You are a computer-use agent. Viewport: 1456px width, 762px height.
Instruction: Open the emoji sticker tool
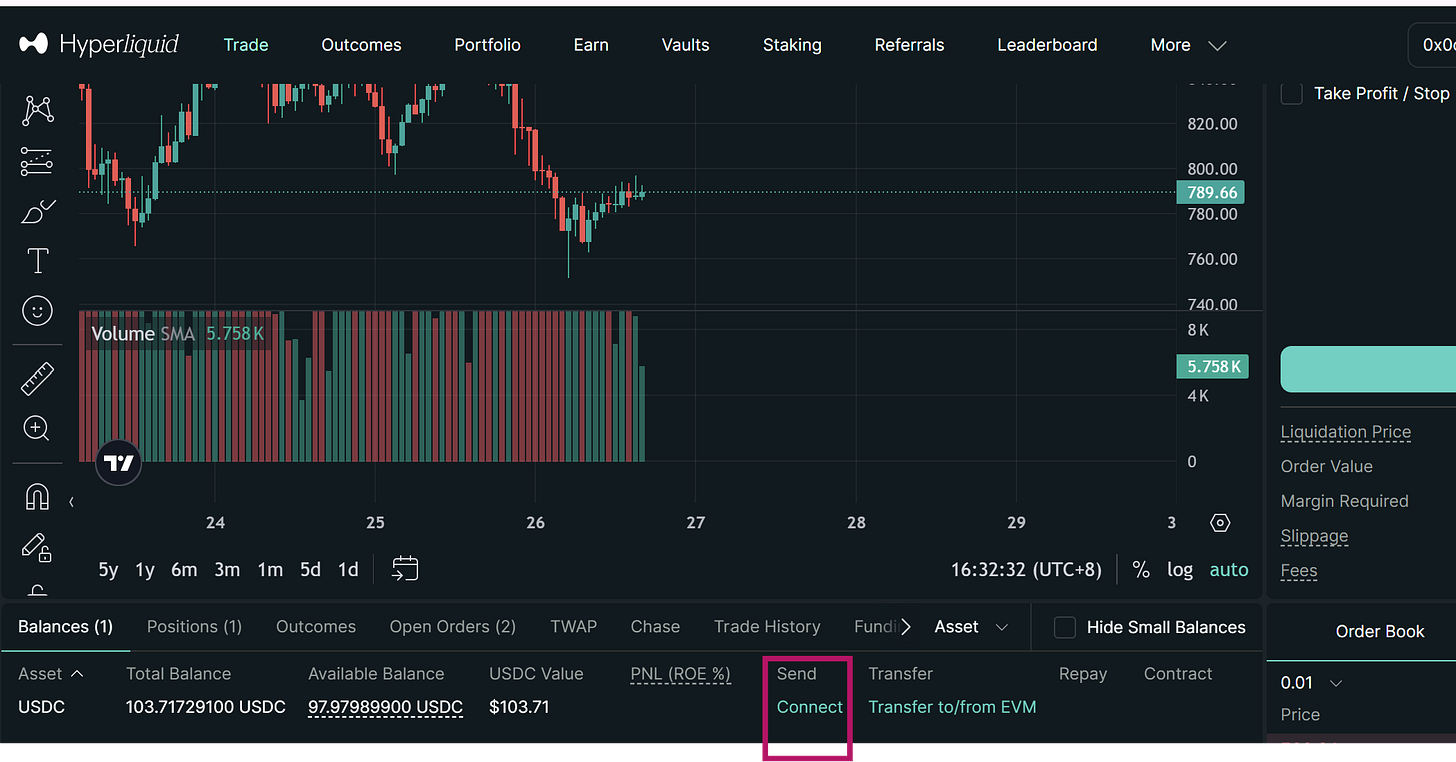point(37,311)
